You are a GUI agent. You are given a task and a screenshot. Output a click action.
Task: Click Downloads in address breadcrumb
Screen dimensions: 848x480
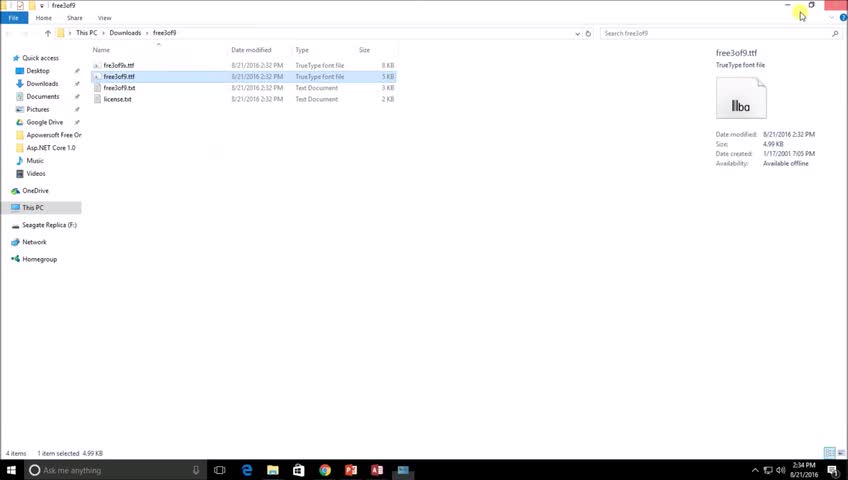tap(125, 33)
